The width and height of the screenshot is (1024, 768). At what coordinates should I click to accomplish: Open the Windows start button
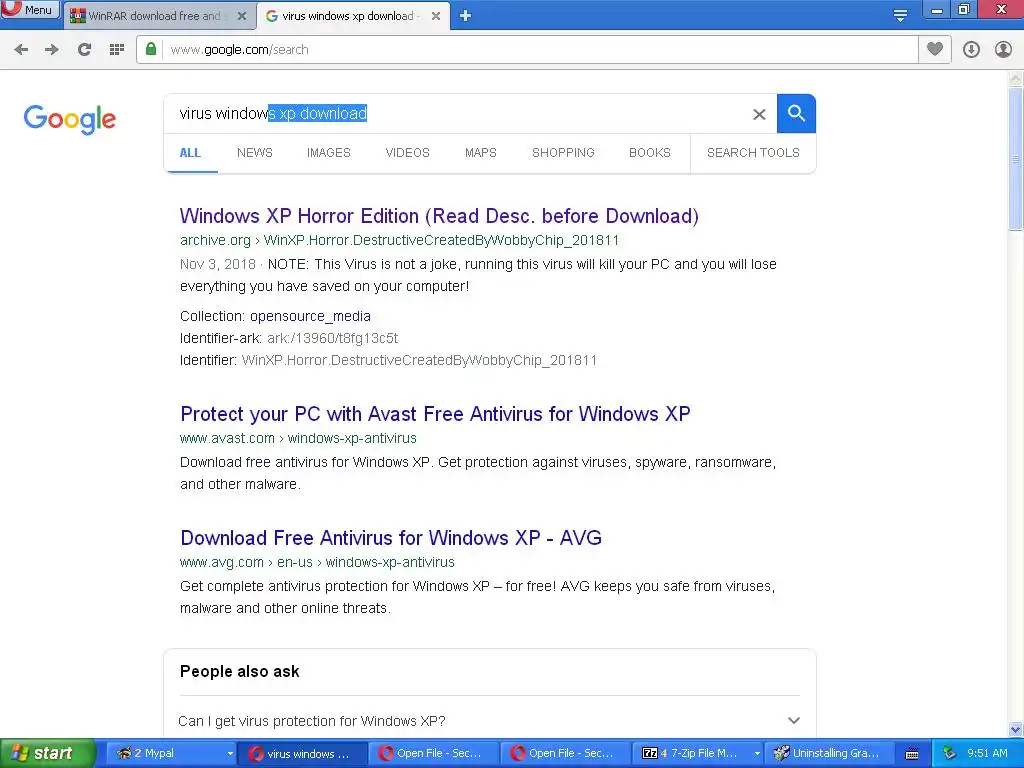click(47, 753)
